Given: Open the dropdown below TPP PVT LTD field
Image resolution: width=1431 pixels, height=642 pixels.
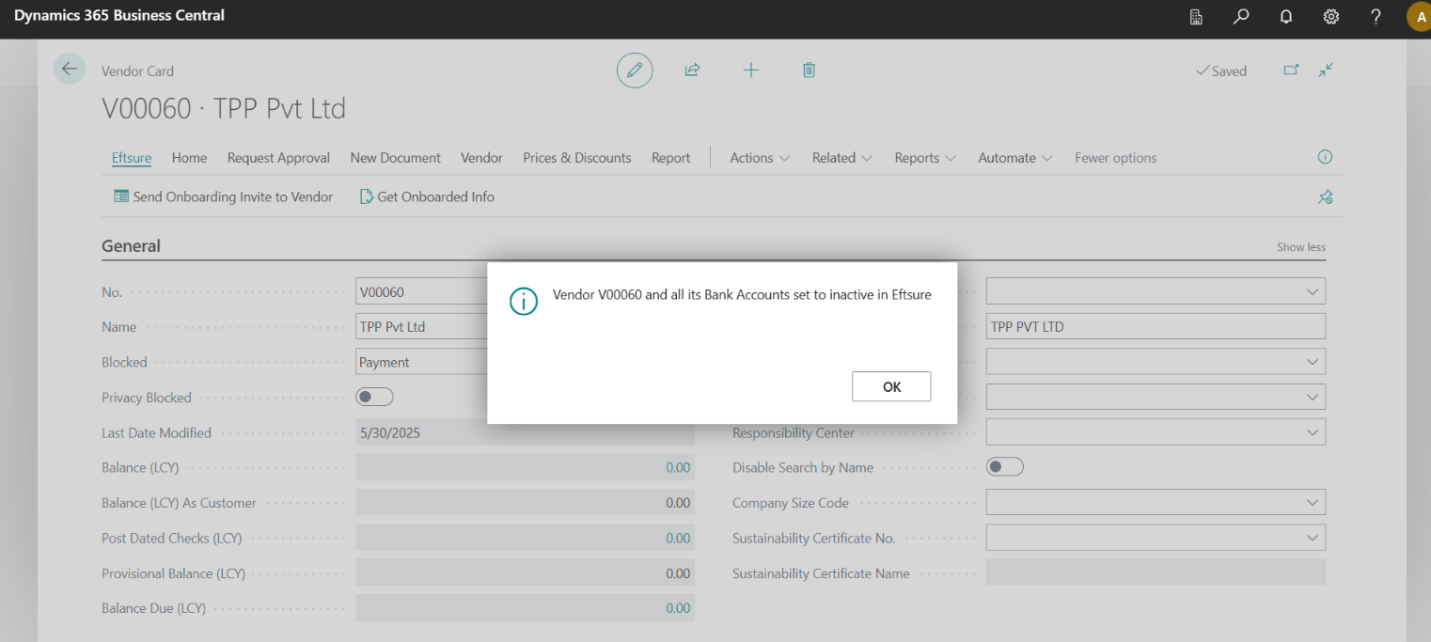Looking at the screenshot, I should pyautogui.click(x=1312, y=362).
